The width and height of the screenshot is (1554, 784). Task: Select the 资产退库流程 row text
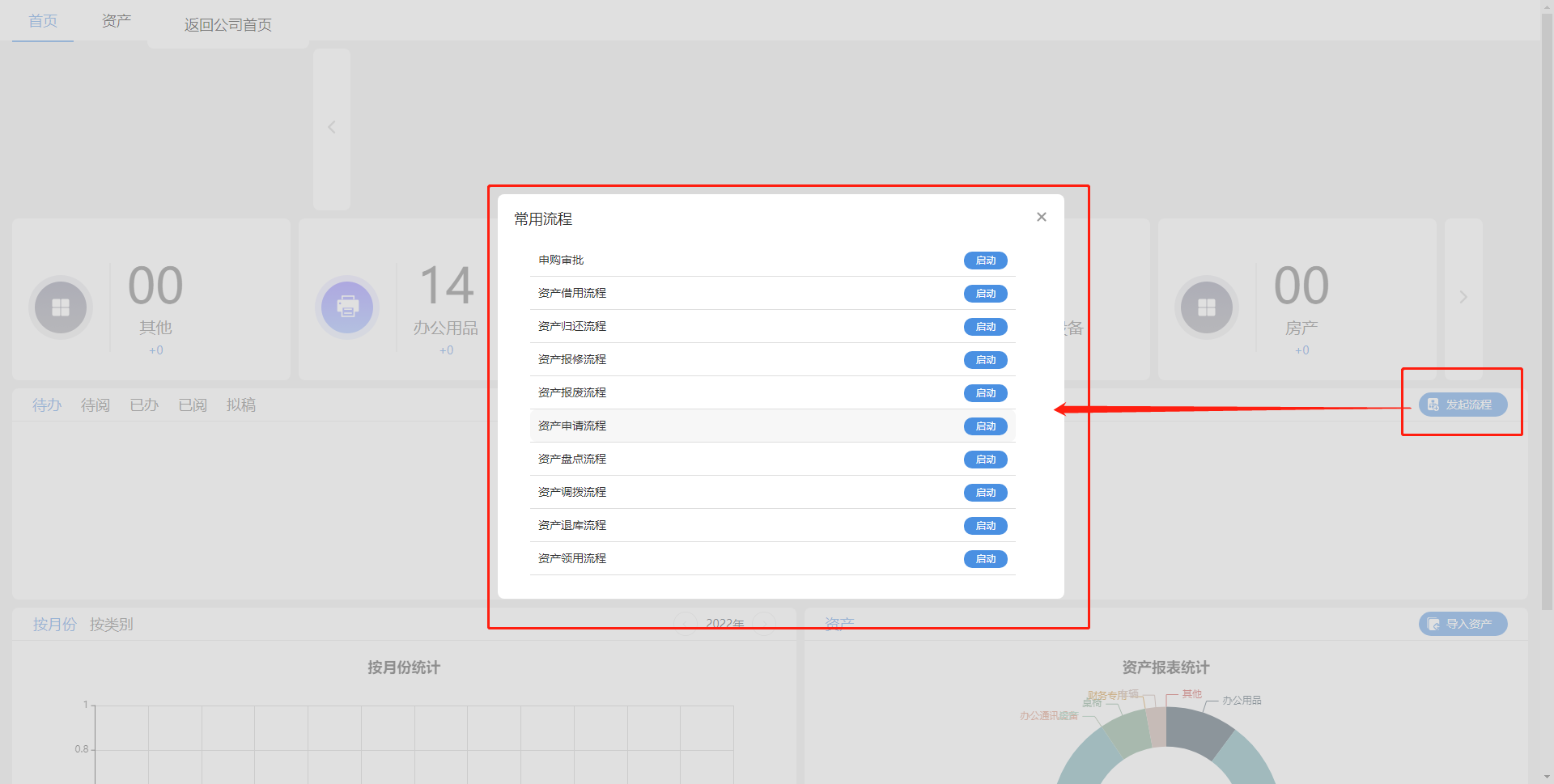(572, 525)
